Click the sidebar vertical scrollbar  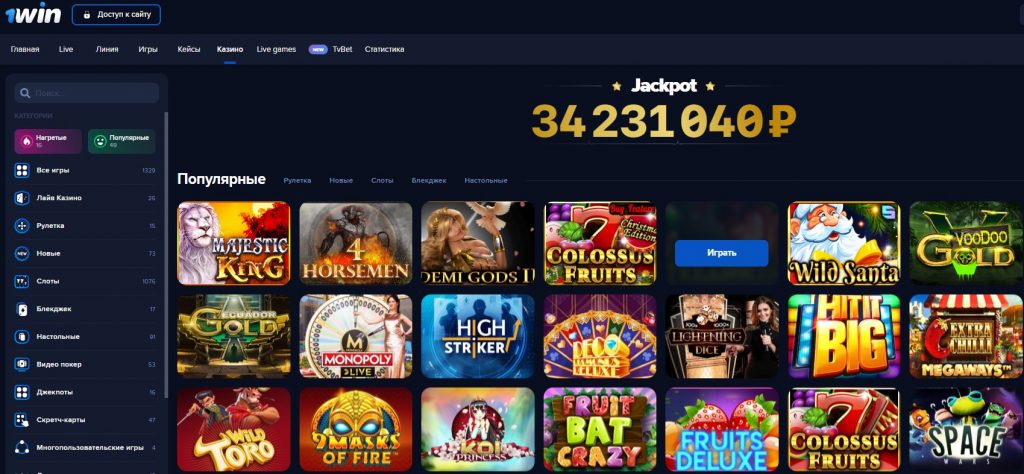point(166,248)
